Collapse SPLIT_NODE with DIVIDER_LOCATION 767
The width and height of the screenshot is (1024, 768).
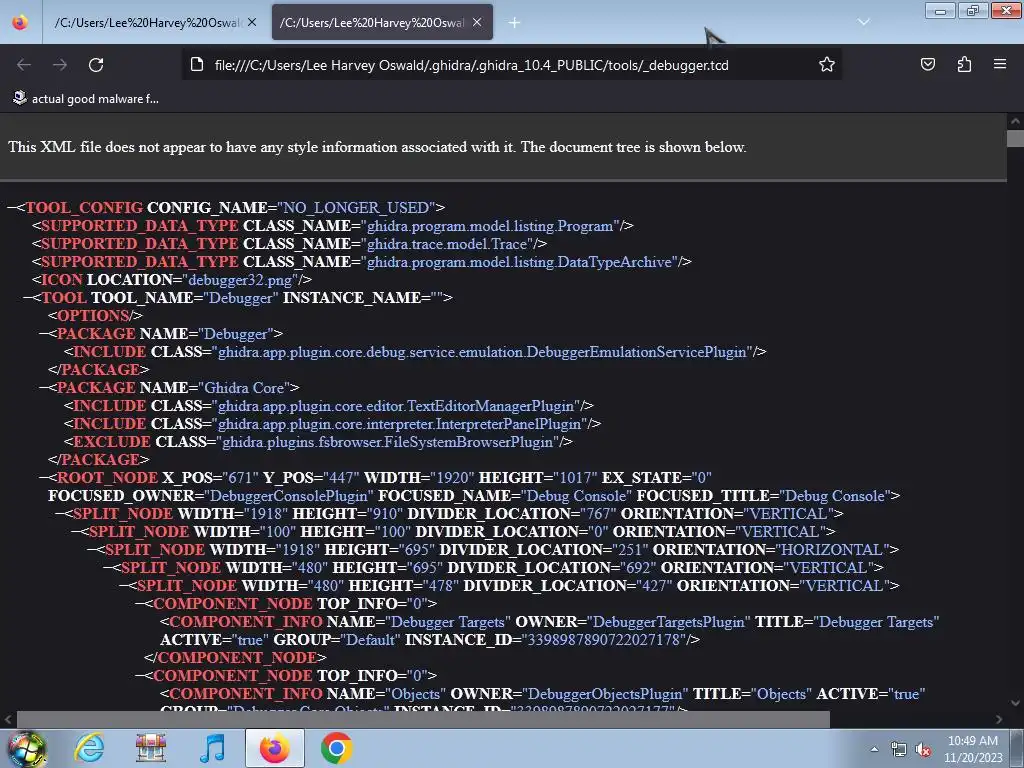coord(59,514)
